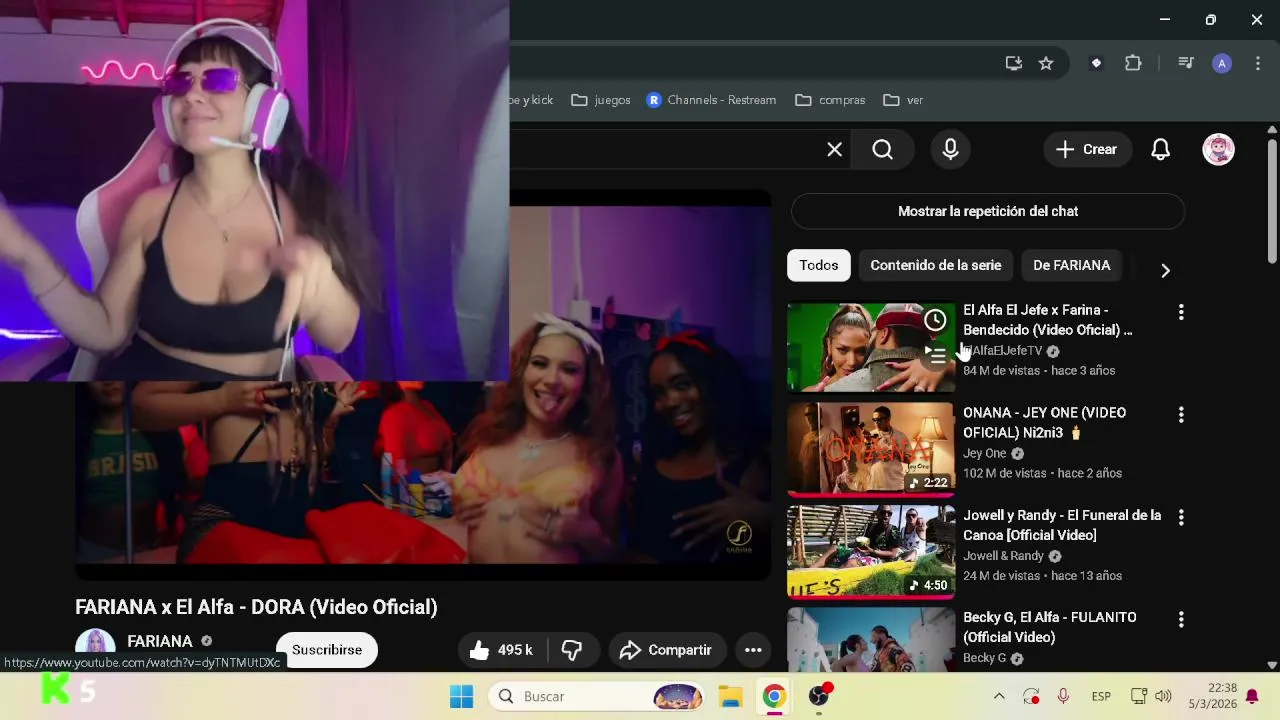Click Becky G, El Alfa FULANITO title

click(1050, 627)
